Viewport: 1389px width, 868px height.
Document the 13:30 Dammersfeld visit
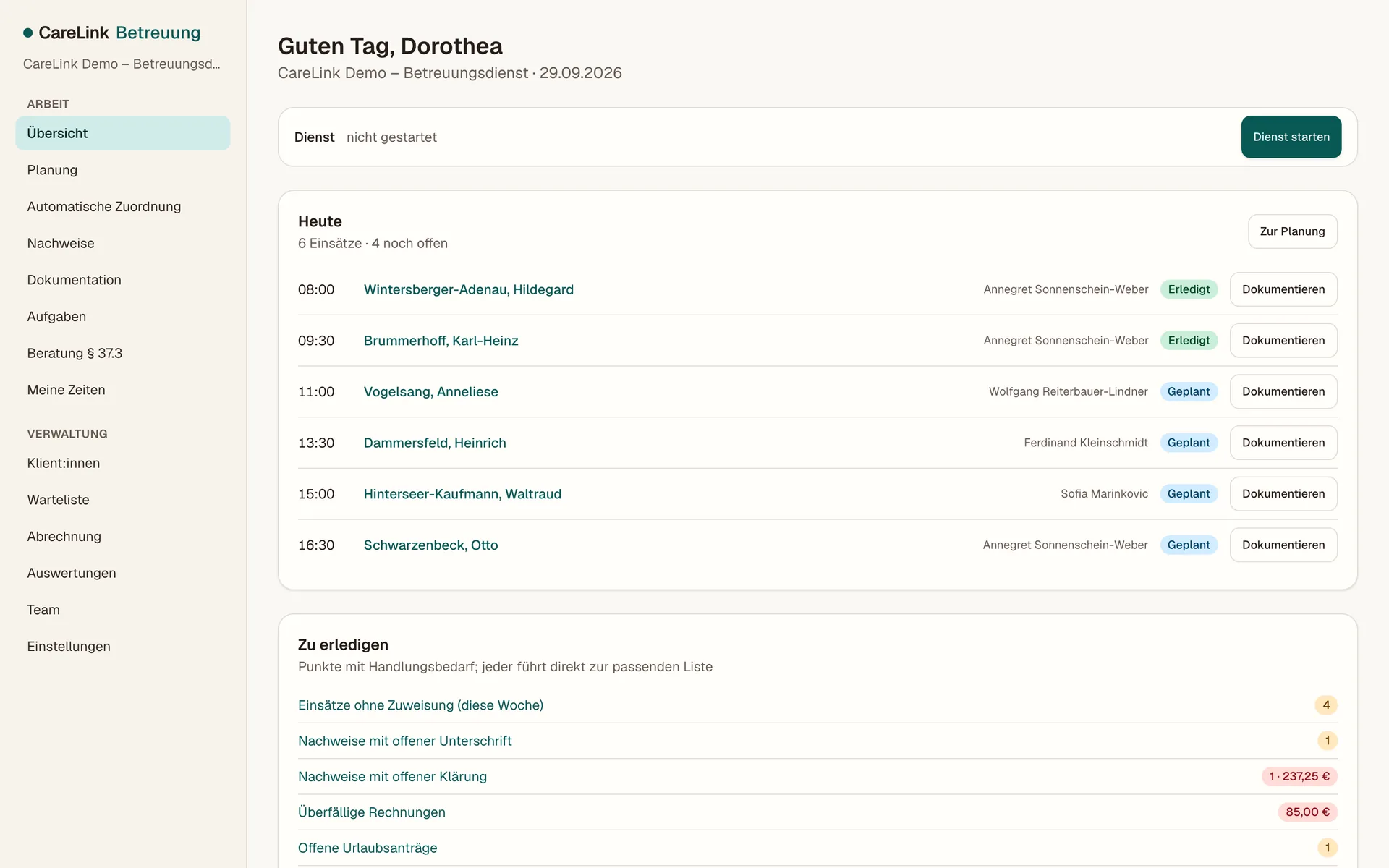click(1283, 443)
